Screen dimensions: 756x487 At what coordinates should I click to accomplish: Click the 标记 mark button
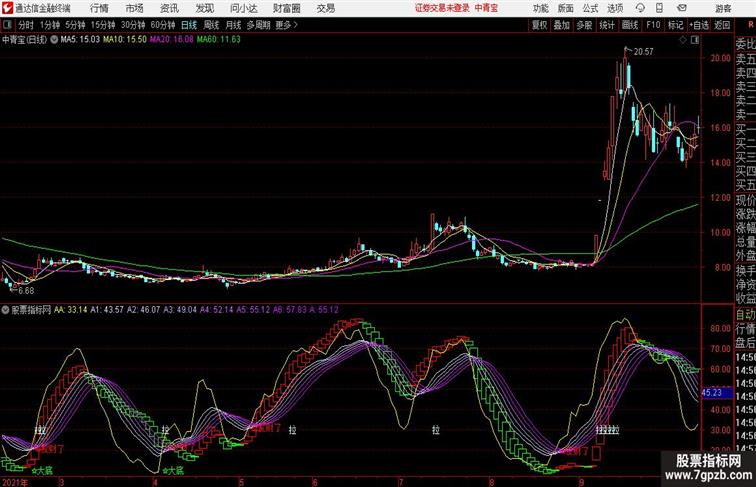675,25
